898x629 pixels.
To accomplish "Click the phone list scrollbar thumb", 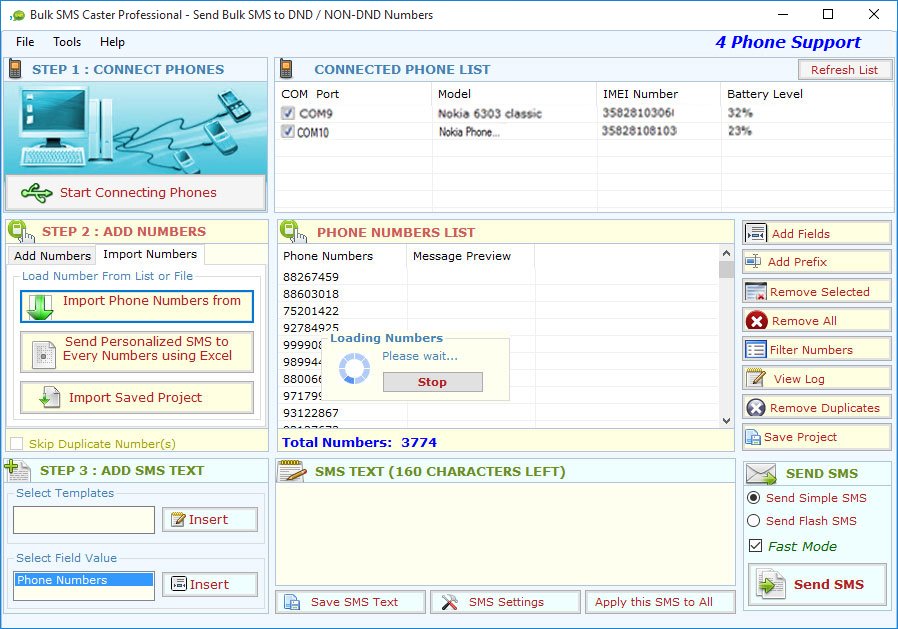I will click(x=726, y=269).
